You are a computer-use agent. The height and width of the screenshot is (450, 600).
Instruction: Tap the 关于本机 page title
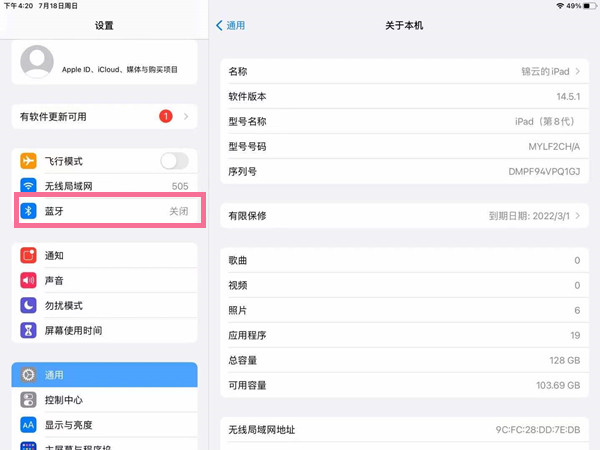click(404, 26)
